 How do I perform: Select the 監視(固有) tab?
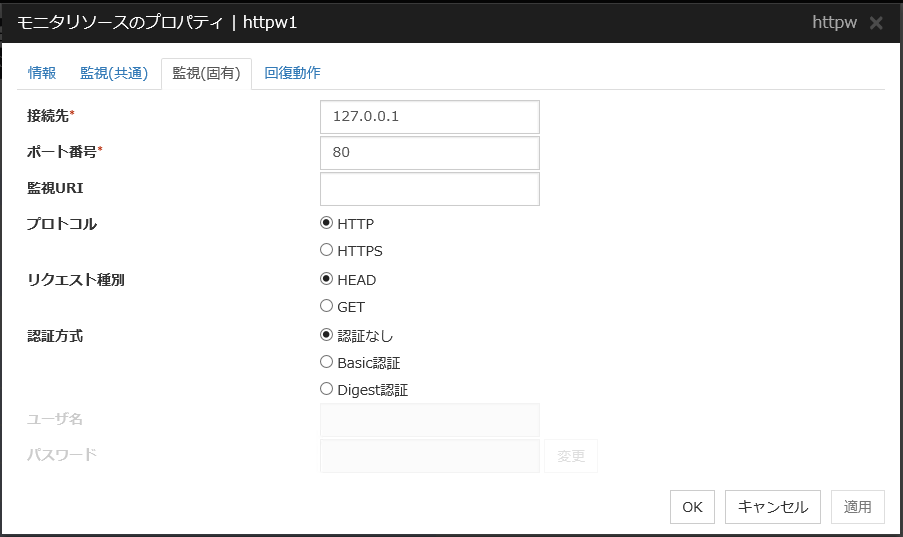206,74
